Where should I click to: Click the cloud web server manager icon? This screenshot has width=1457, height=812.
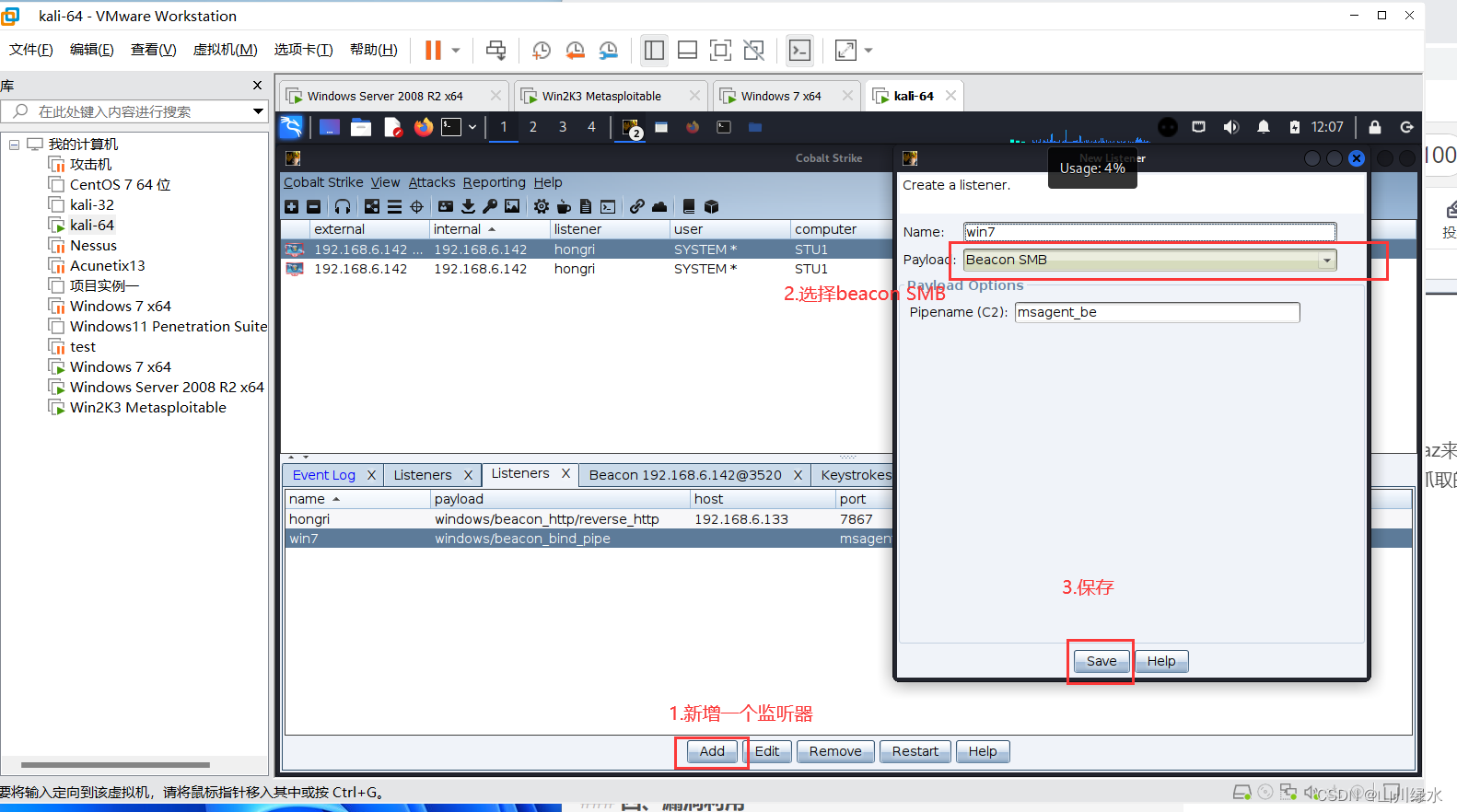659,207
